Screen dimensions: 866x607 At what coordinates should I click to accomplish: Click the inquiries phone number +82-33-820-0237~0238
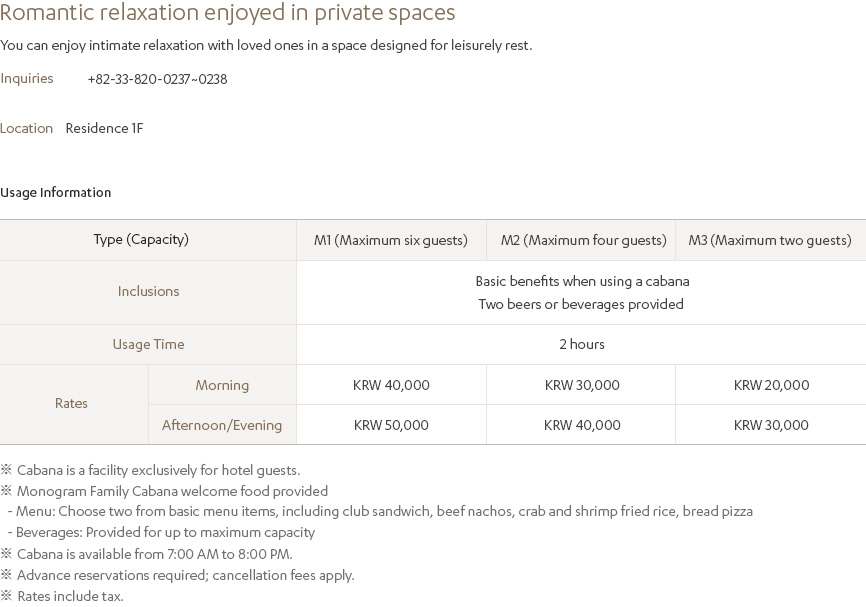pos(157,79)
